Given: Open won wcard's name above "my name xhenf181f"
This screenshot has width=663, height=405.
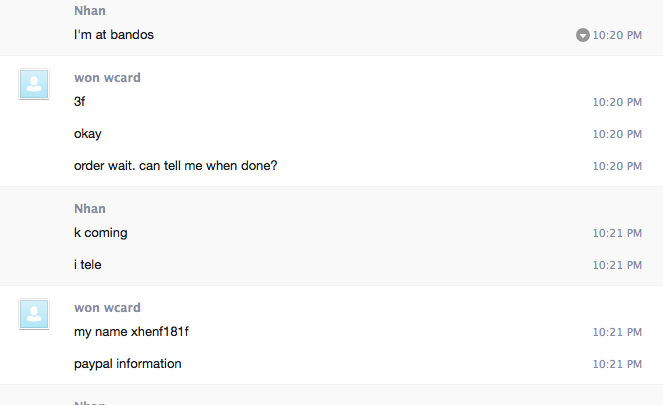Looking at the screenshot, I should click(x=107, y=308).
